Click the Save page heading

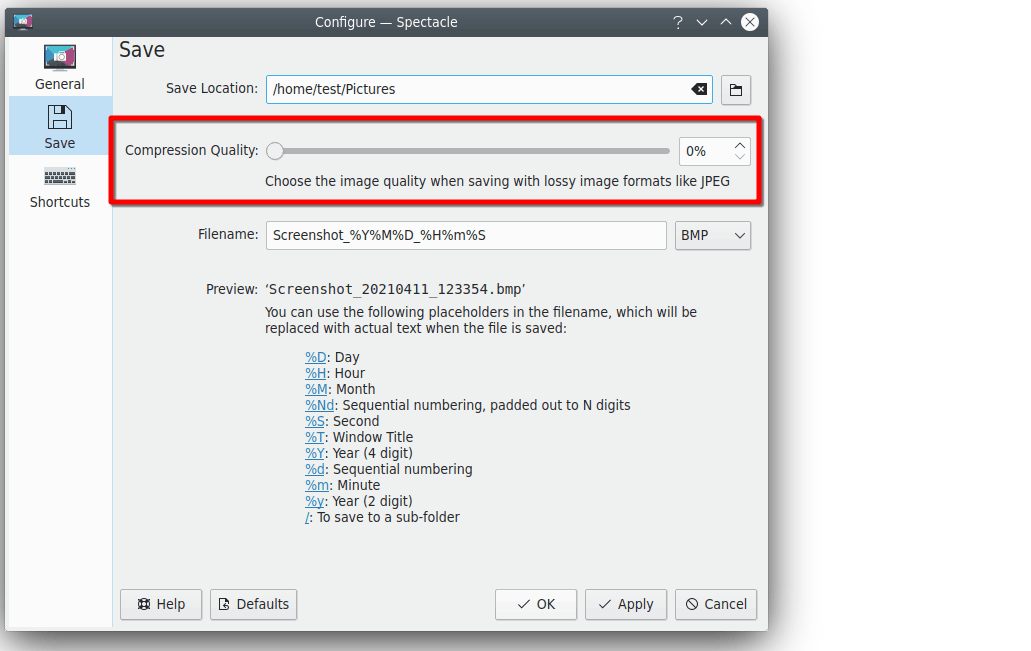(x=142, y=50)
